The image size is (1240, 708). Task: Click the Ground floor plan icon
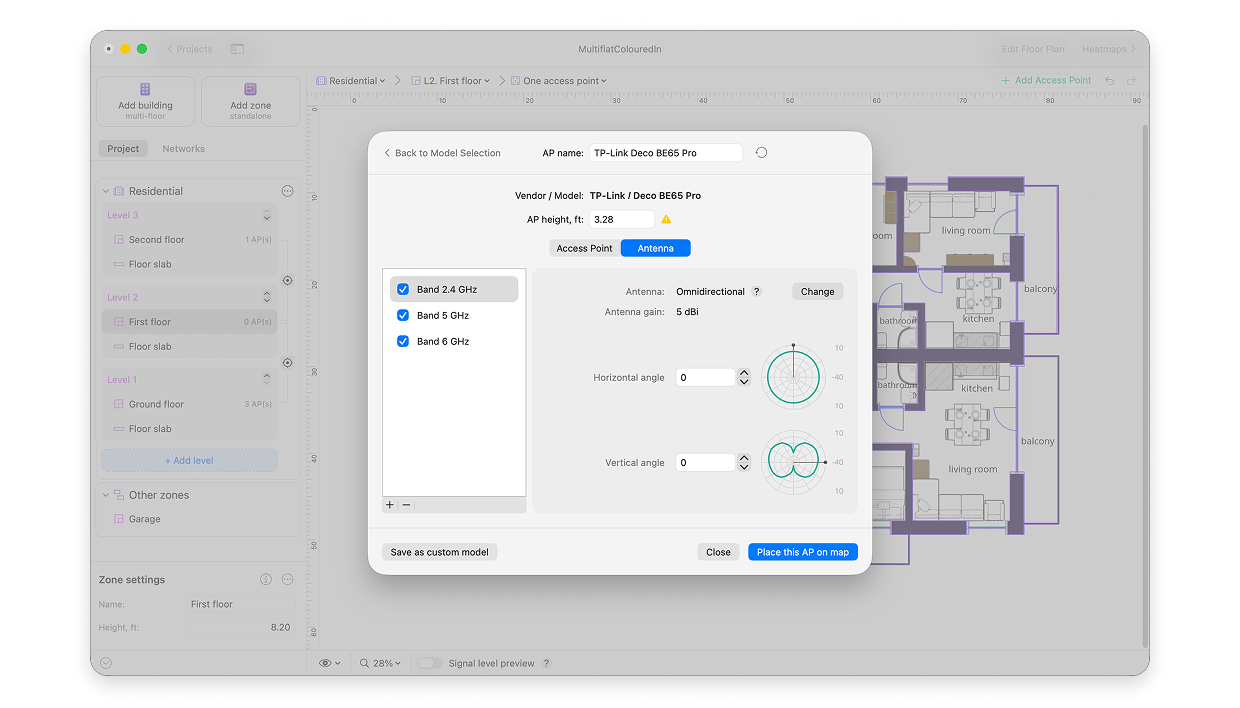119,405
